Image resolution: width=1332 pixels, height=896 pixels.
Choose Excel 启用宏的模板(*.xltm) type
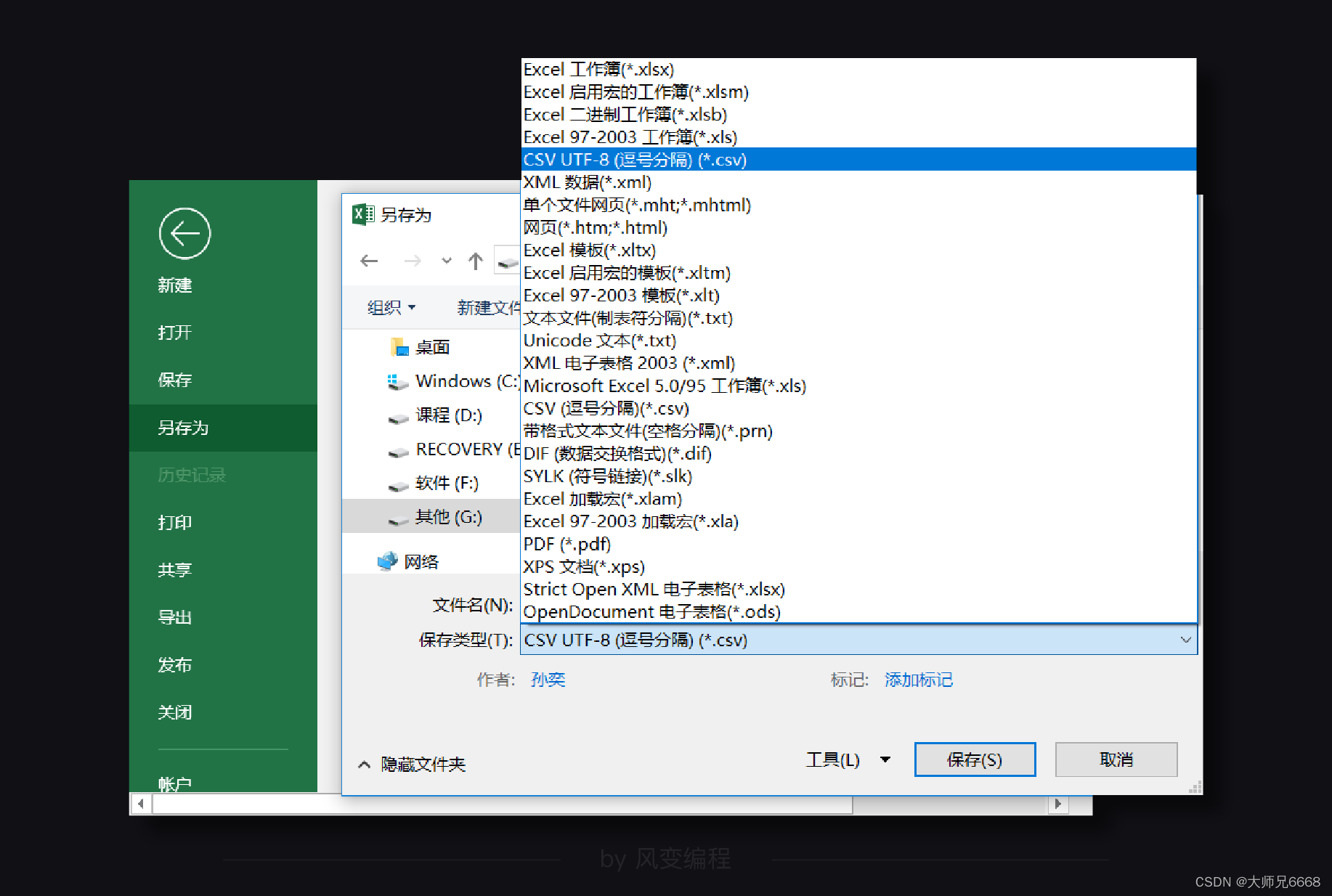[x=858, y=273]
